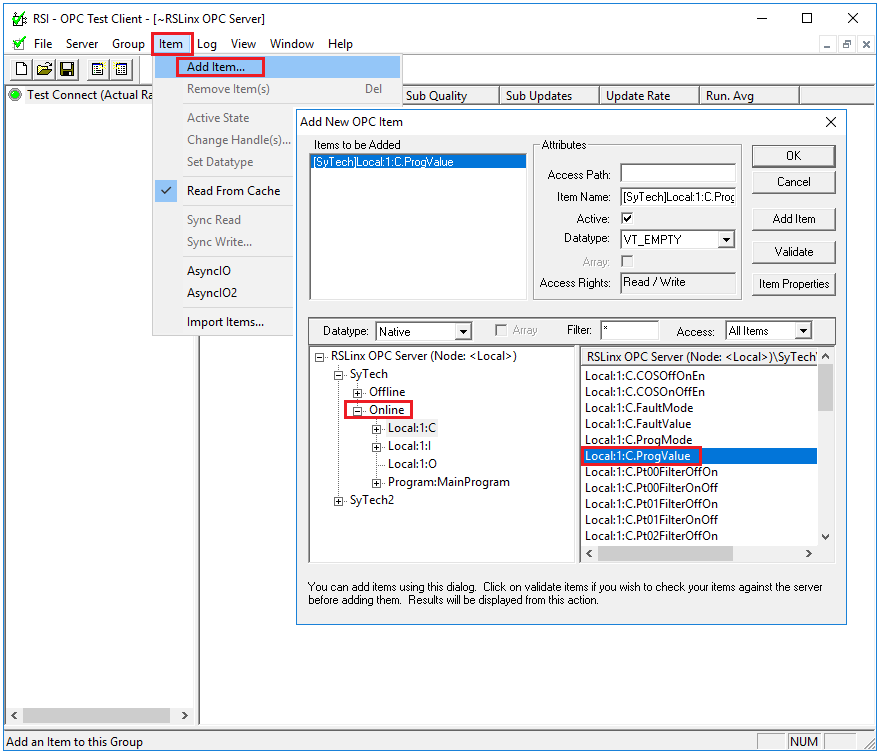Click the tag list horizontal scrollbar thumb
881x754 pixels.
click(x=665, y=554)
